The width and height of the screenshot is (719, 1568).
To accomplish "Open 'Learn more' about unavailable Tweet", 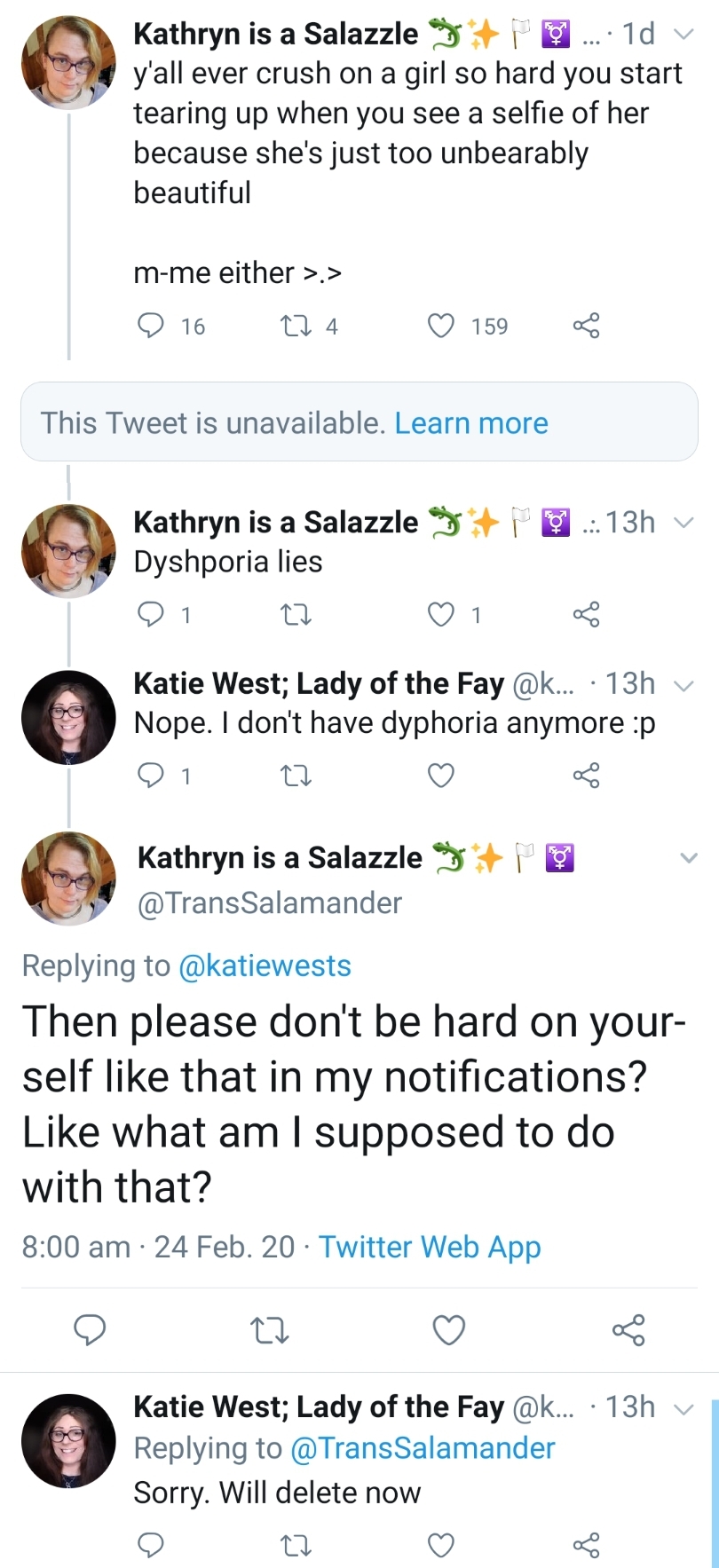I will tap(471, 423).
